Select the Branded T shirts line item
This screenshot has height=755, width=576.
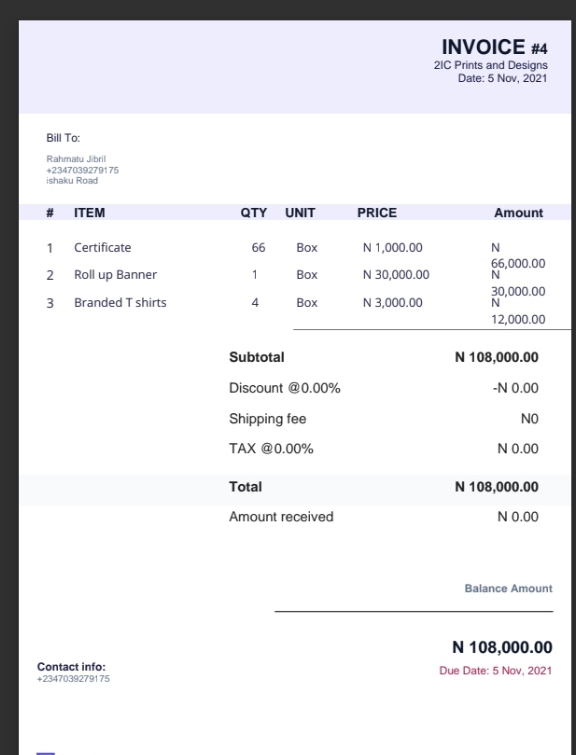pyautogui.click(x=120, y=302)
